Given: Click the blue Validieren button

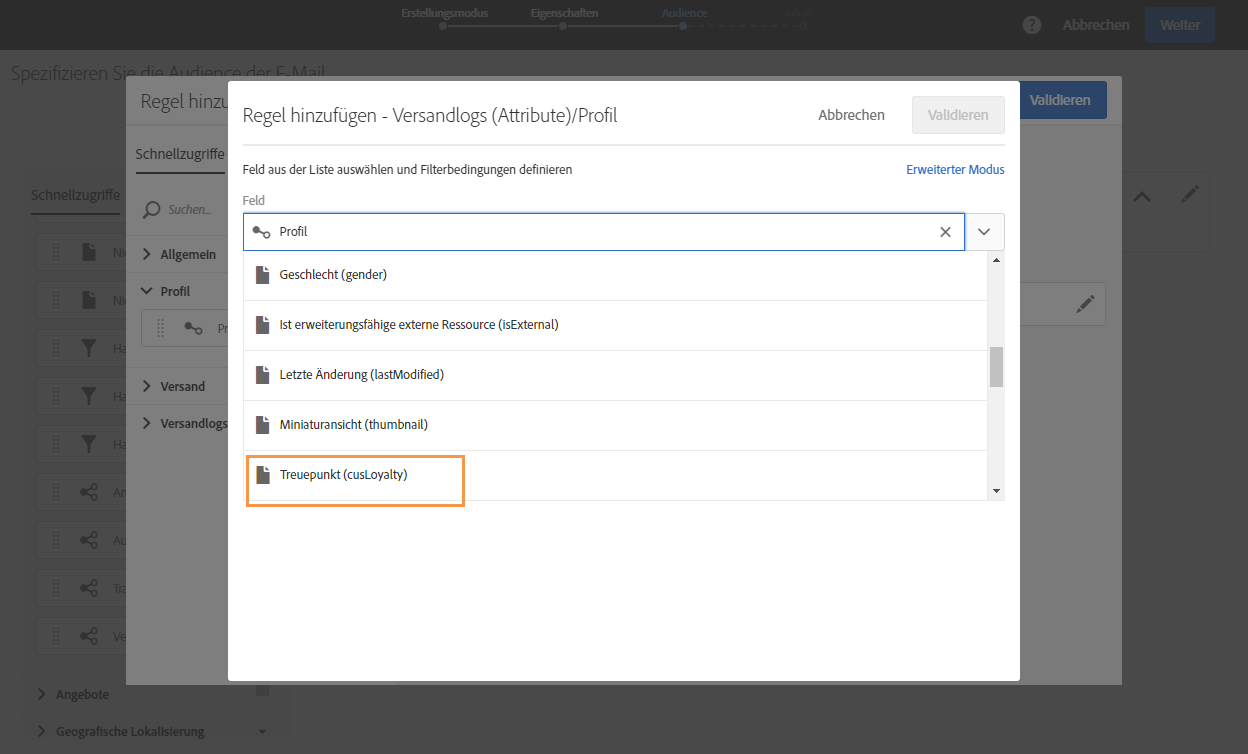Looking at the screenshot, I should click(x=1060, y=100).
